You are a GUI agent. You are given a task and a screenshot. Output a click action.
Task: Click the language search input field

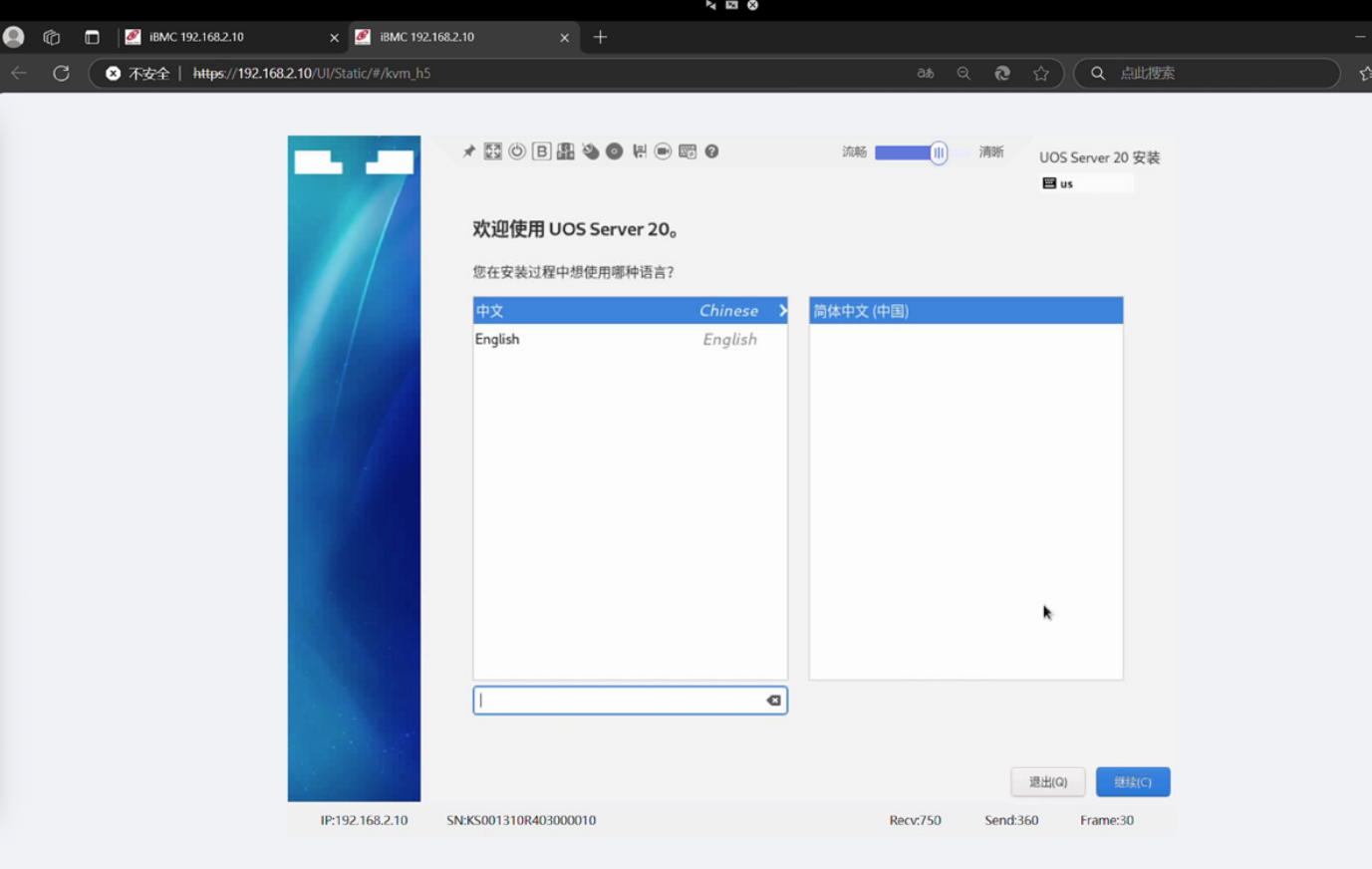pos(618,701)
